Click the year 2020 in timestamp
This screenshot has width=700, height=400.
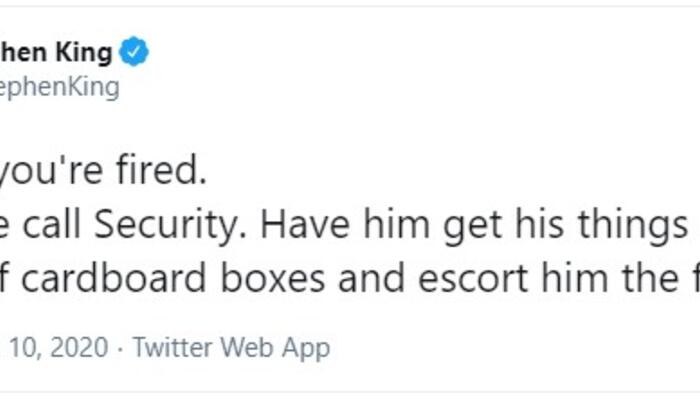click(76, 347)
